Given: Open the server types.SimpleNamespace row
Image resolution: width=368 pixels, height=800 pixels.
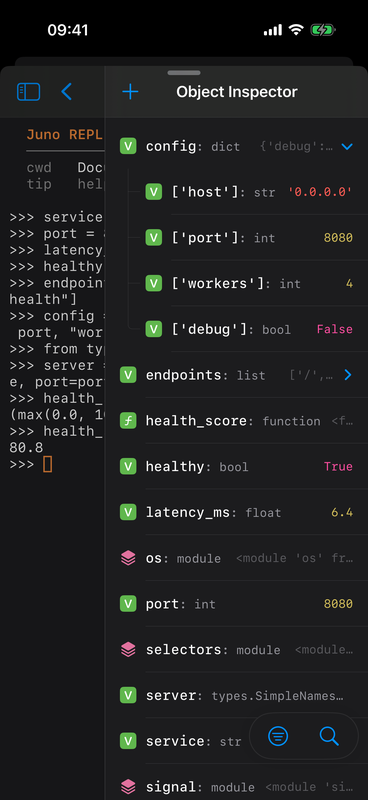Looking at the screenshot, I should 236,695.
